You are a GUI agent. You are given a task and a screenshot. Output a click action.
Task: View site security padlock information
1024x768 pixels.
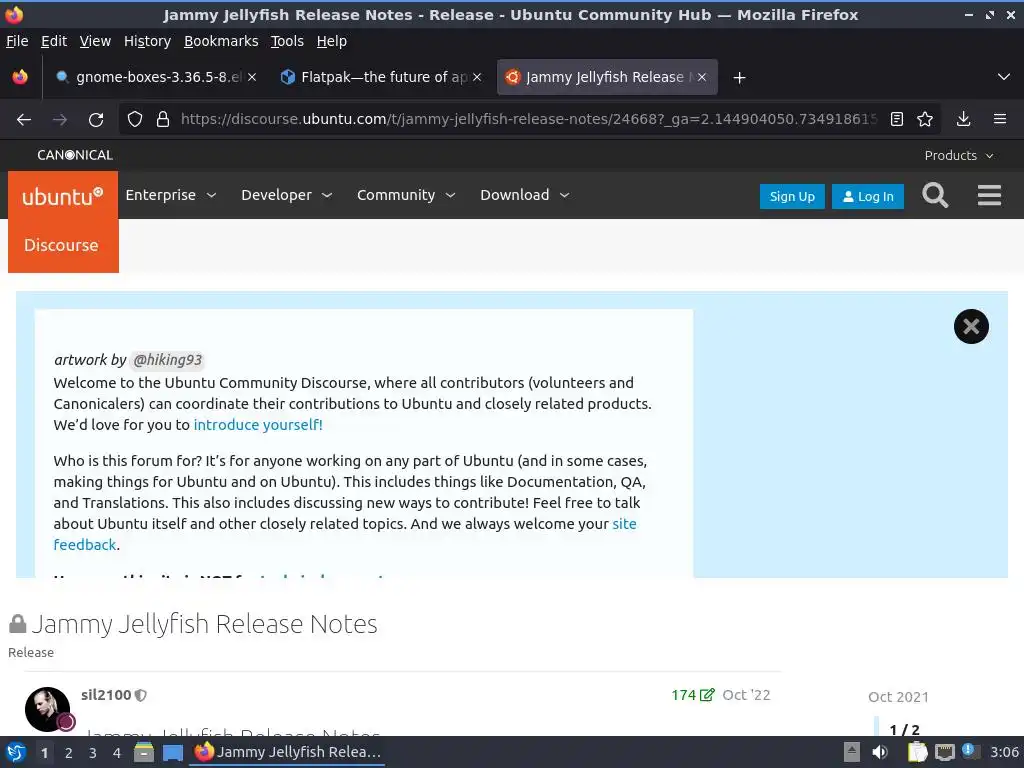(163, 120)
